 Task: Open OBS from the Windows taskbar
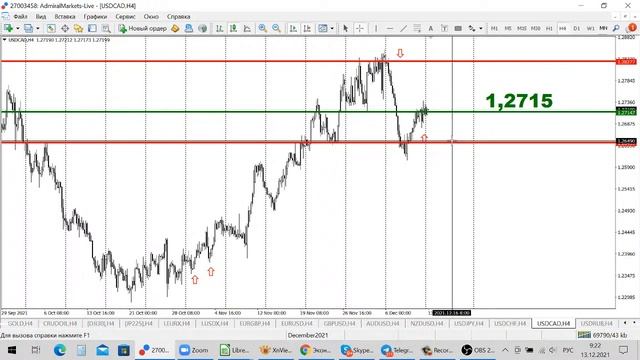[x=478, y=350]
